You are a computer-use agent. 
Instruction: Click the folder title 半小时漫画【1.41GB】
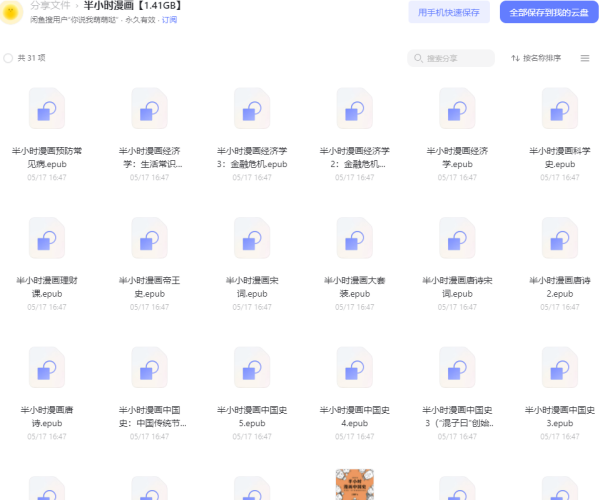tap(132, 6)
